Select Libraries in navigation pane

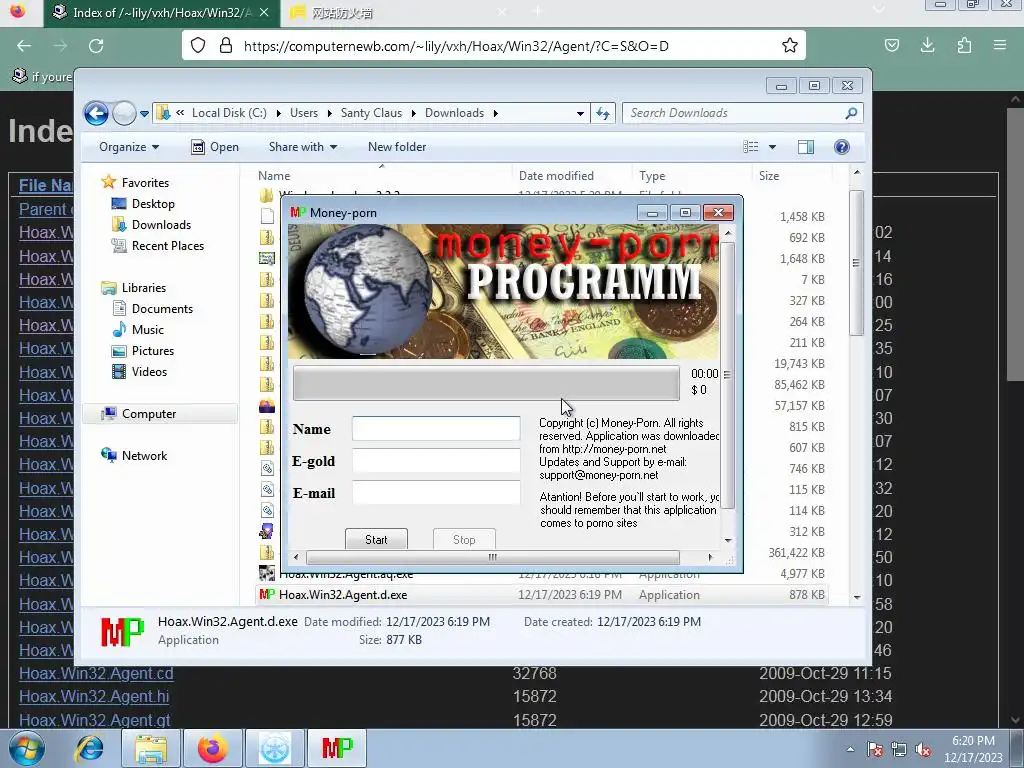point(135,288)
